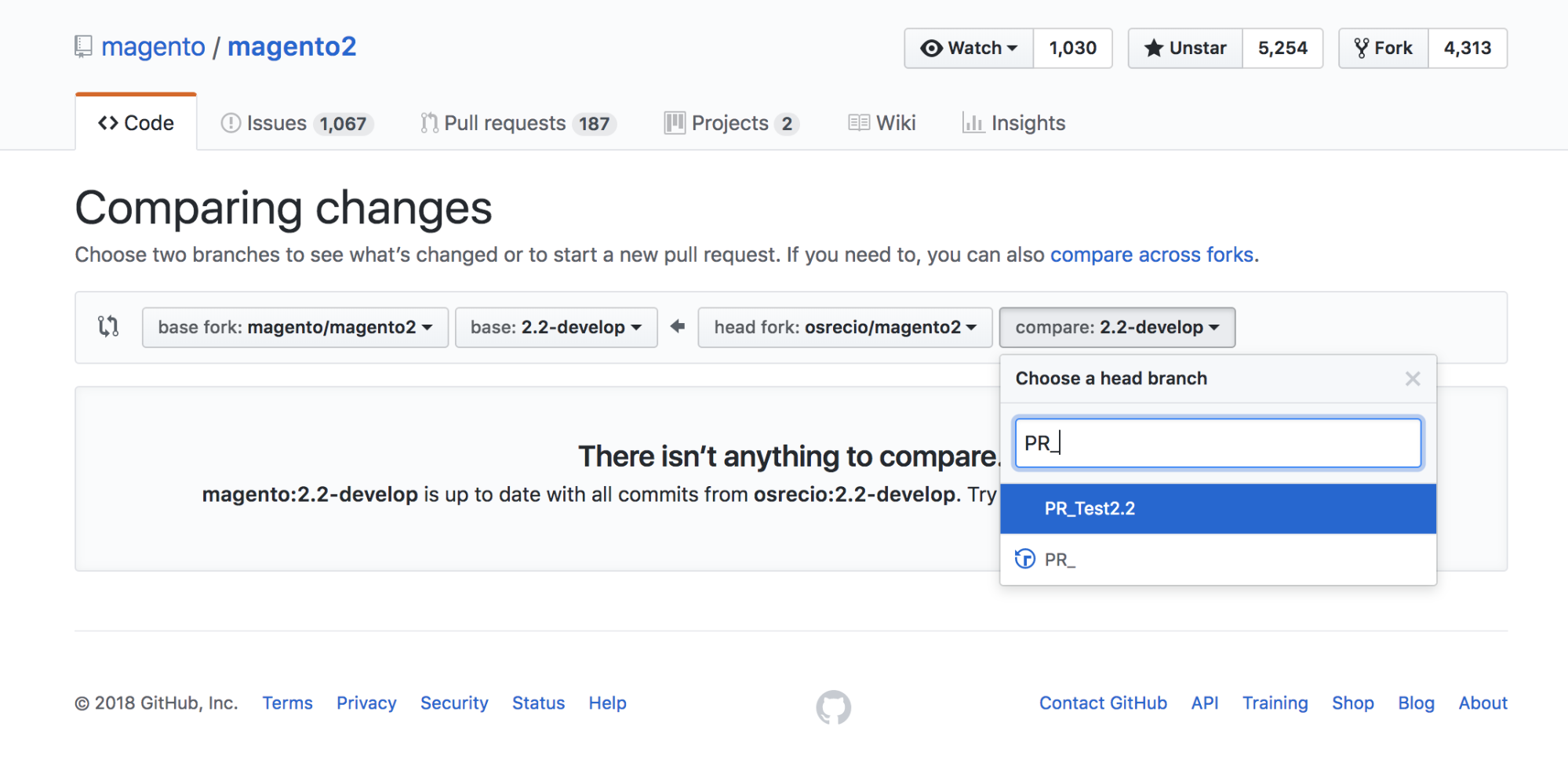Open the base 2.2-develop branch dropdown
Screen dimensions: 1568x759
(556, 327)
